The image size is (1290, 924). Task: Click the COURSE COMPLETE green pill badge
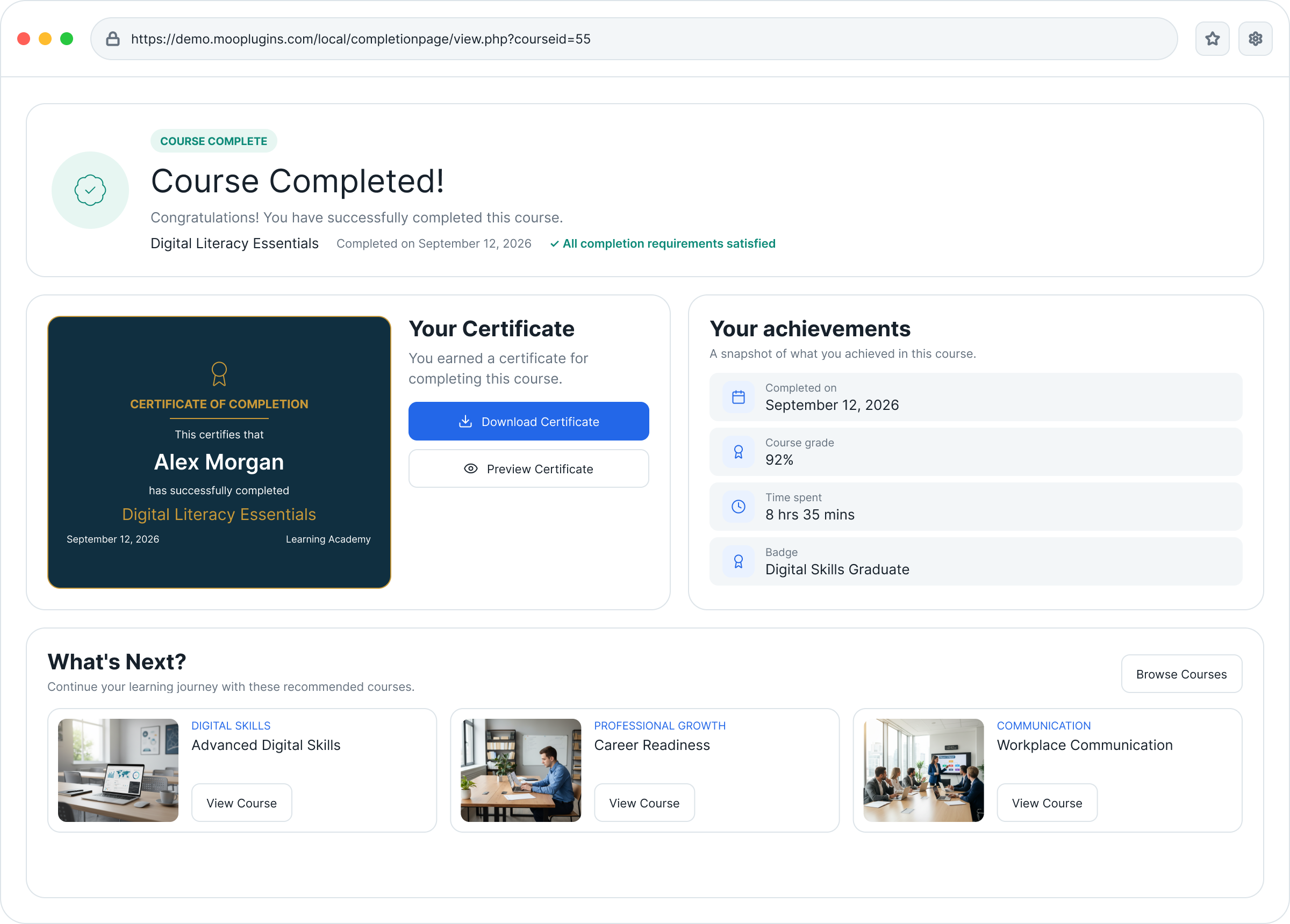pyautogui.click(x=214, y=141)
